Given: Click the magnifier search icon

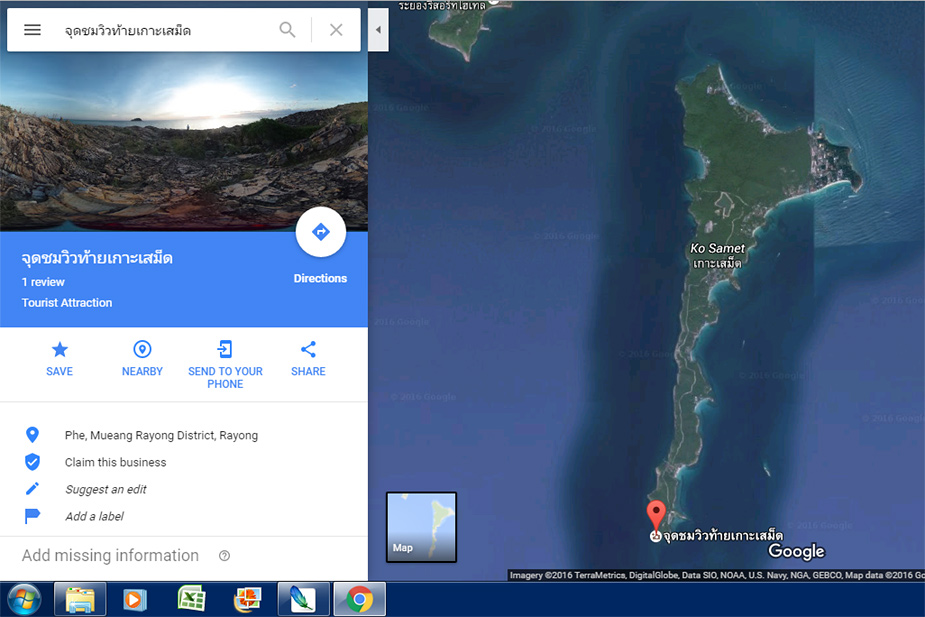Looking at the screenshot, I should pos(287,30).
